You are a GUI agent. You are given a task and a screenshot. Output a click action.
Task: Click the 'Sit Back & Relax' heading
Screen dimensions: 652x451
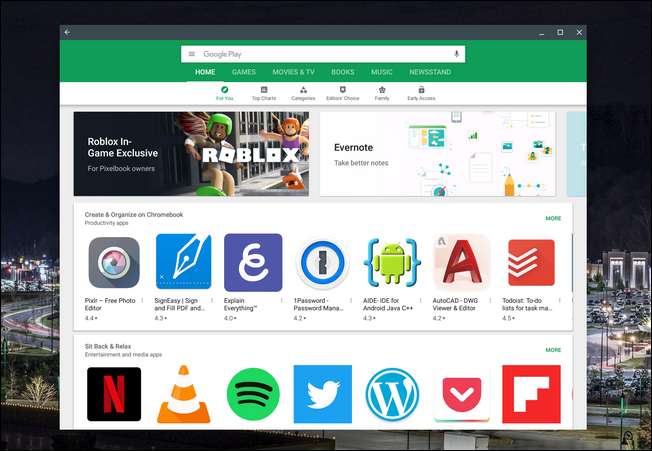coord(108,346)
